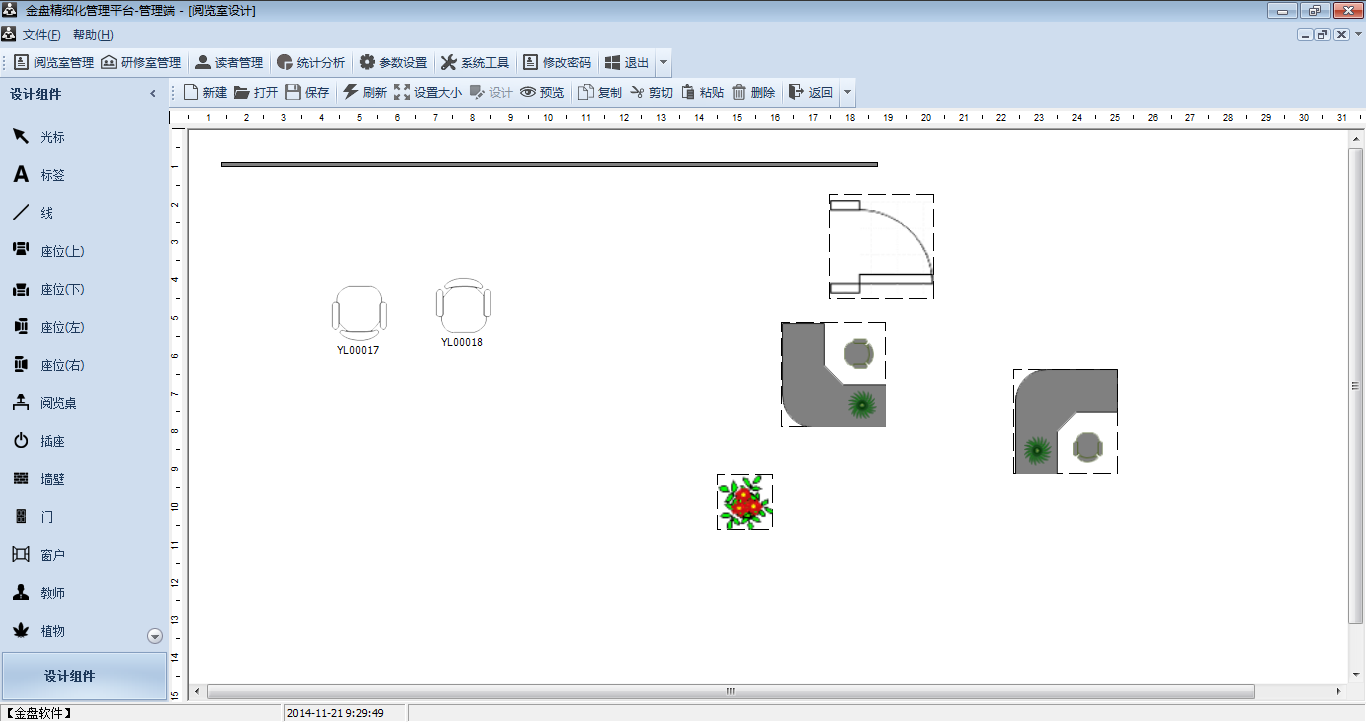Open the 帮助(H) menu
This screenshot has width=1366, height=722.
coord(93,35)
